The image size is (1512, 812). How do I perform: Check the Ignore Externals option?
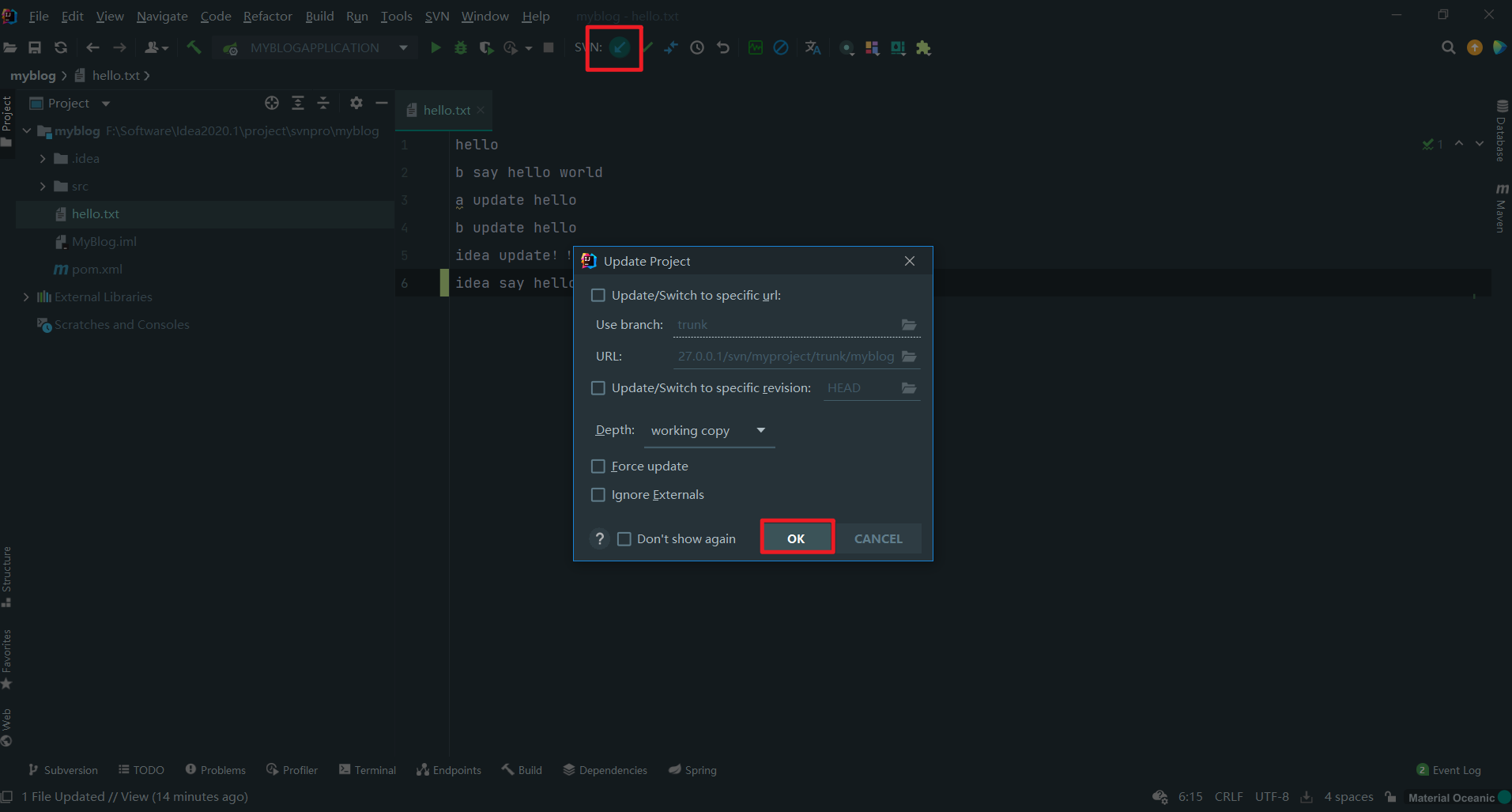coord(598,494)
